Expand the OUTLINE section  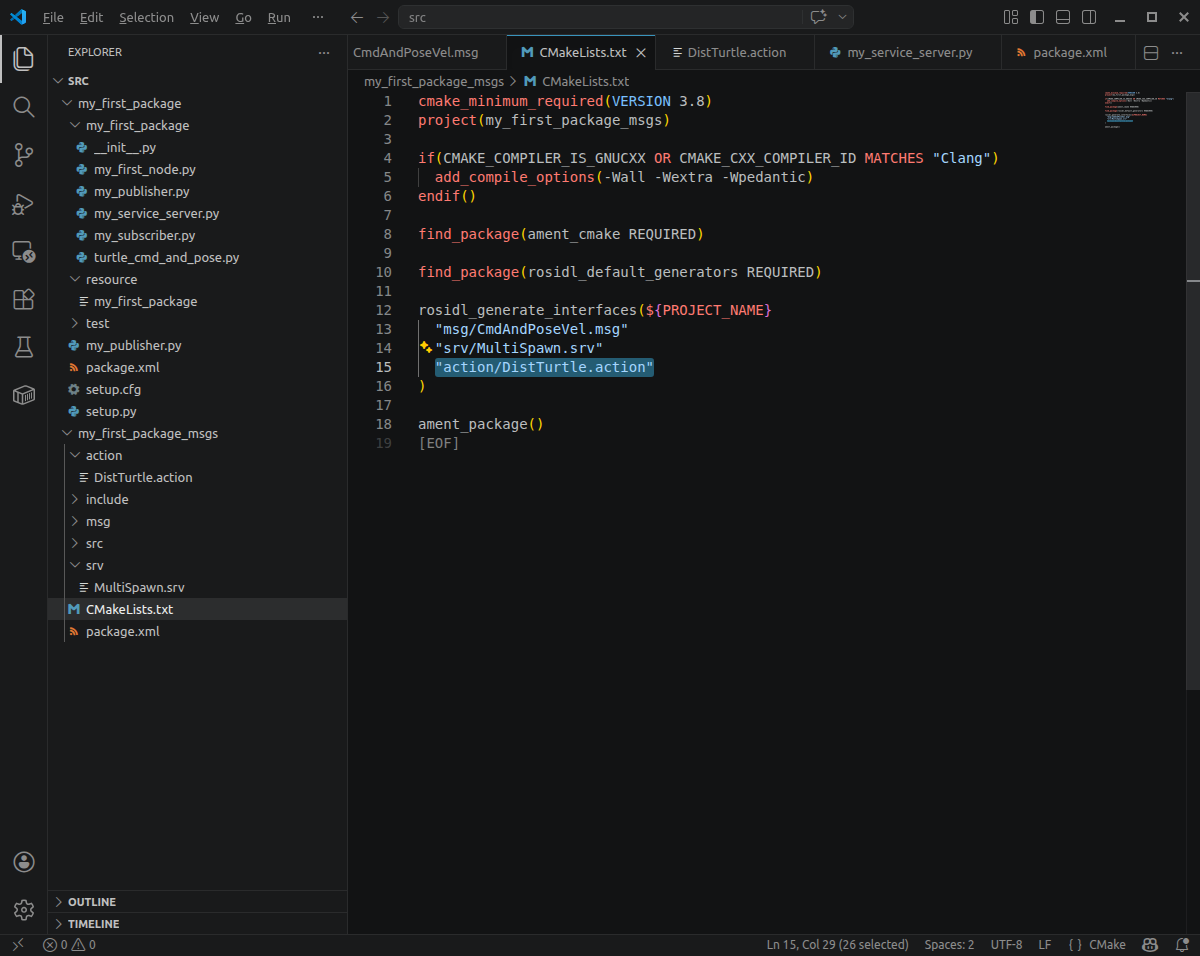(x=197, y=902)
